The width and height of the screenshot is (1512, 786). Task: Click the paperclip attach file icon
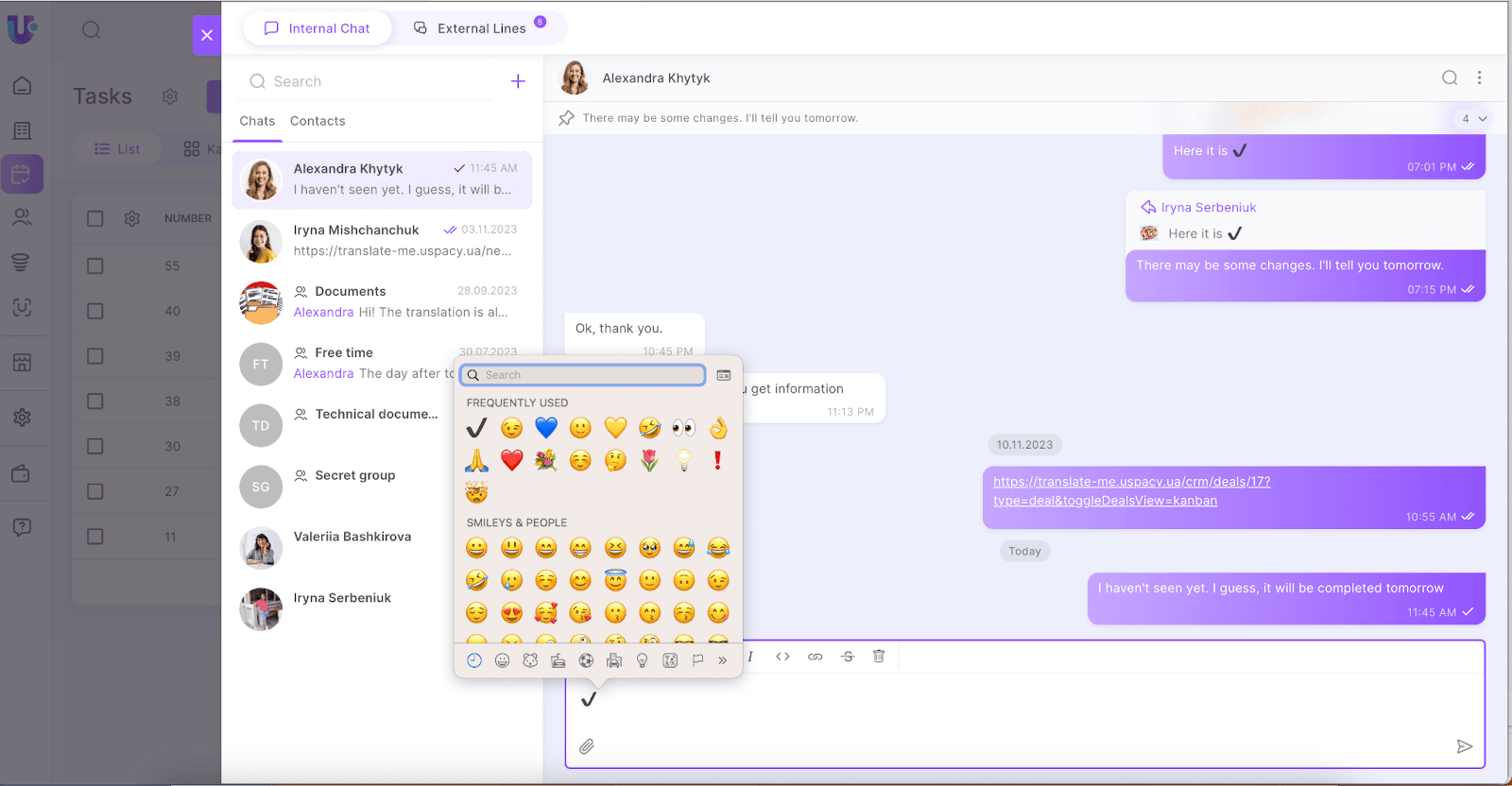pyautogui.click(x=587, y=746)
